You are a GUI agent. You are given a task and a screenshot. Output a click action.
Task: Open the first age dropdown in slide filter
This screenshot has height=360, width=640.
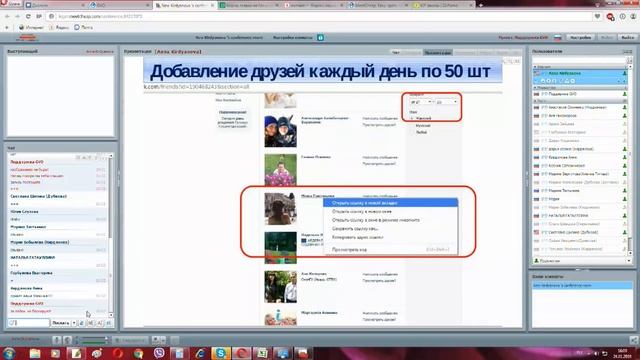point(421,102)
